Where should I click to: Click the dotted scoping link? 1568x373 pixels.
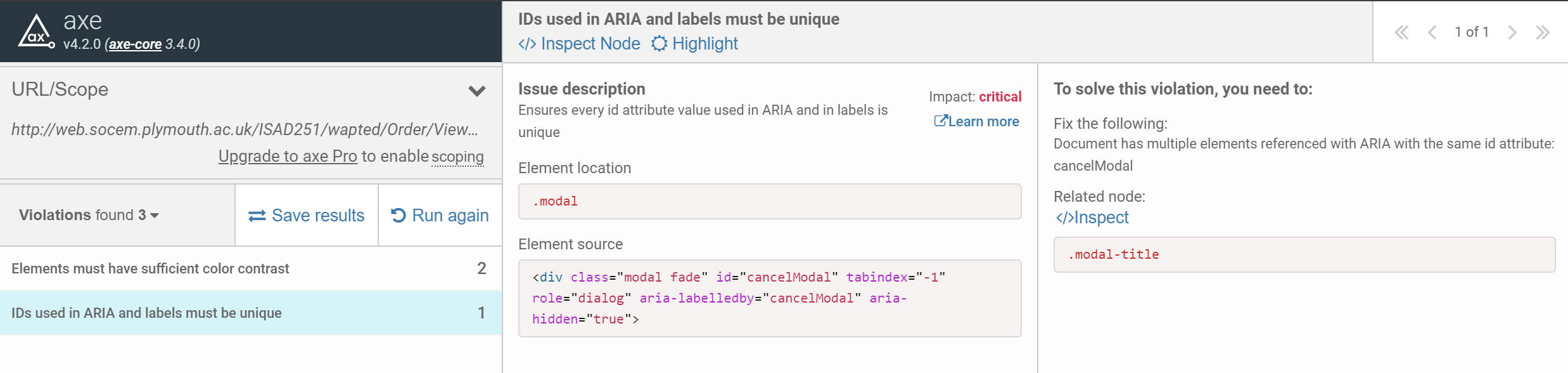click(457, 156)
